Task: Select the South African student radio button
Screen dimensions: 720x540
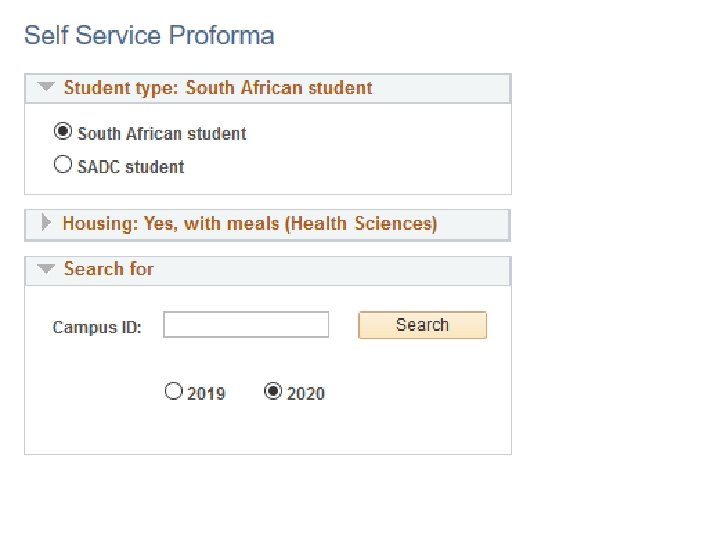Action: 63,132
